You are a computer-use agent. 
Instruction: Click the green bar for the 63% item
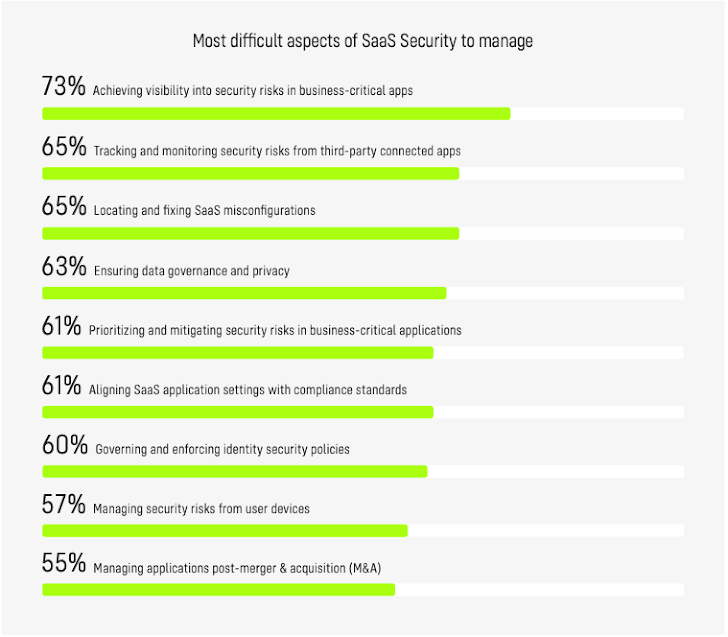[x=244, y=293]
